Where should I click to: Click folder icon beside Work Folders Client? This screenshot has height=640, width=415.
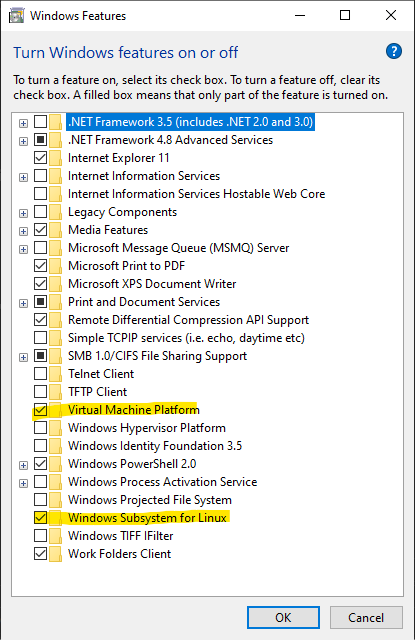click(55, 554)
